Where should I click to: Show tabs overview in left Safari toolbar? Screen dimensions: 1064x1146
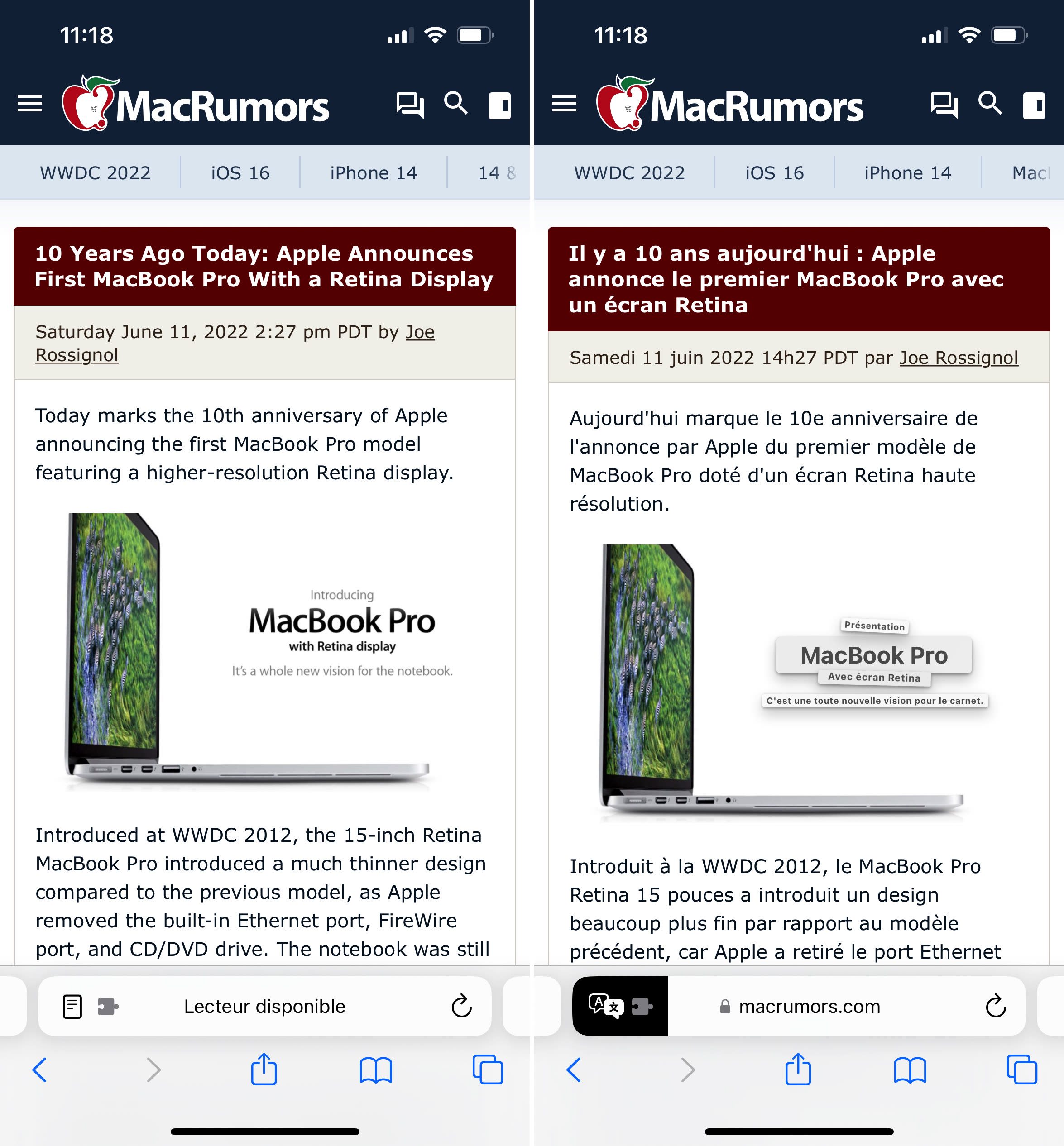click(488, 1070)
